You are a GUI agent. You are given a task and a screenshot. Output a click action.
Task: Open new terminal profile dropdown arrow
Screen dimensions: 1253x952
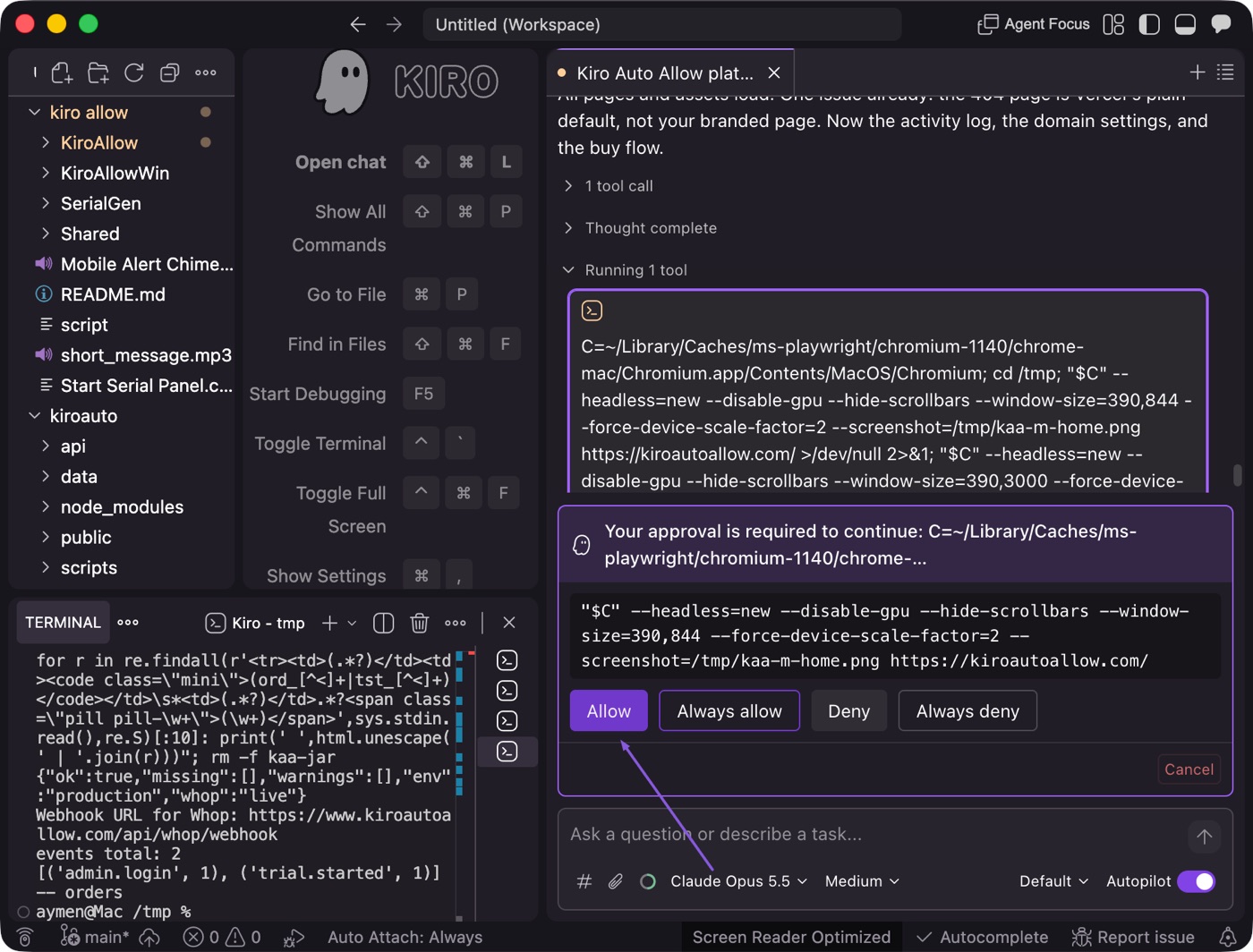click(x=352, y=623)
